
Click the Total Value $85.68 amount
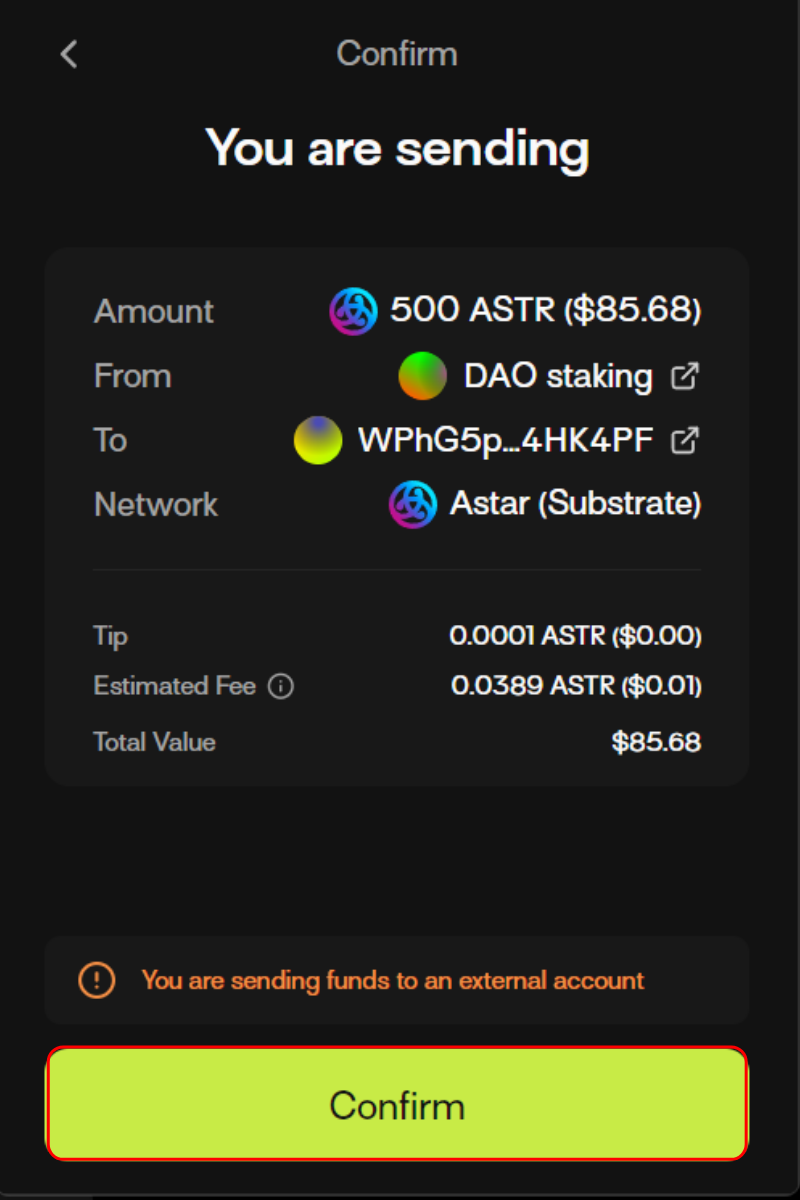point(656,742)
